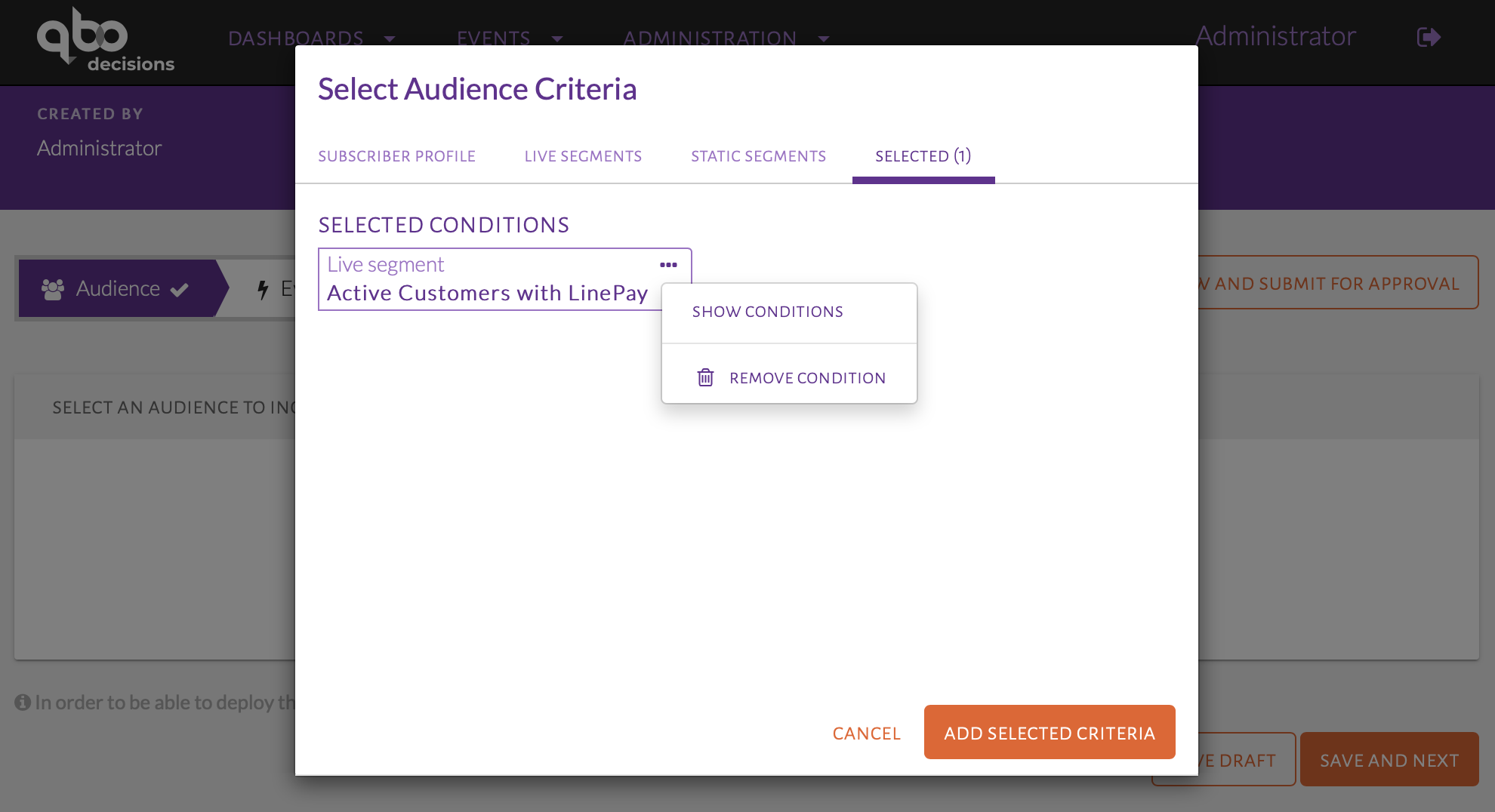This screenshot has width=1495, height=812.
Task: Click the lightning bolt step icon
Action: [263, 289]
